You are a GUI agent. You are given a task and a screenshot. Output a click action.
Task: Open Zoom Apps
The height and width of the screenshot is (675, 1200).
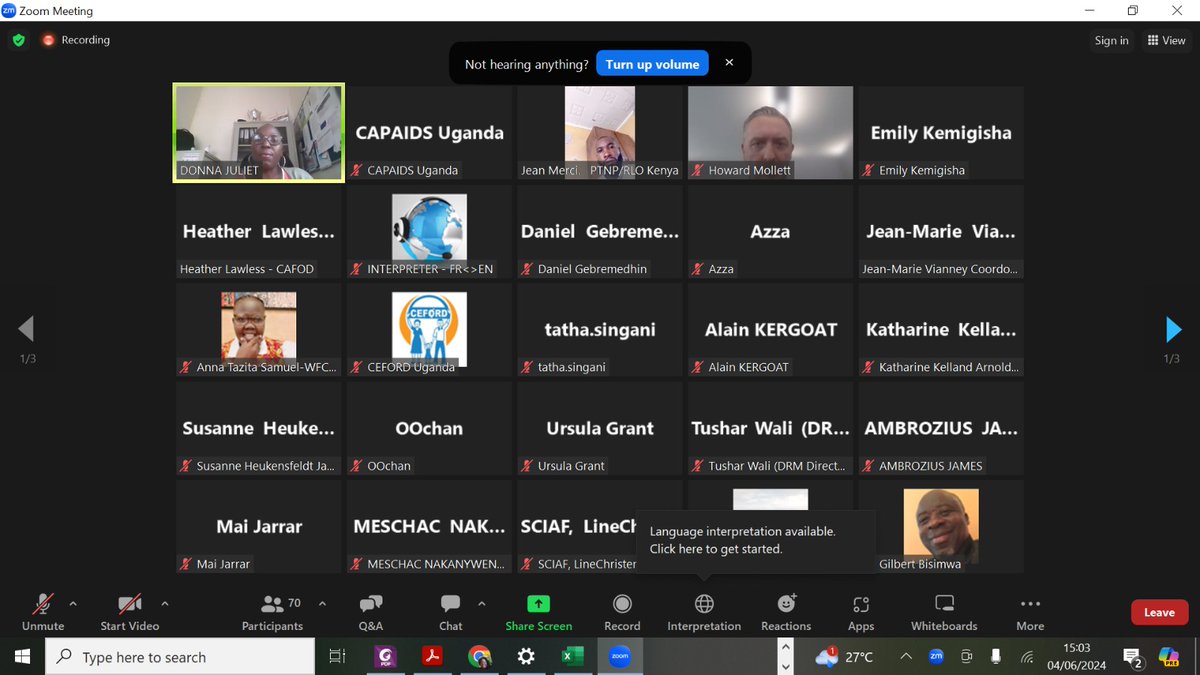(861, 610)
